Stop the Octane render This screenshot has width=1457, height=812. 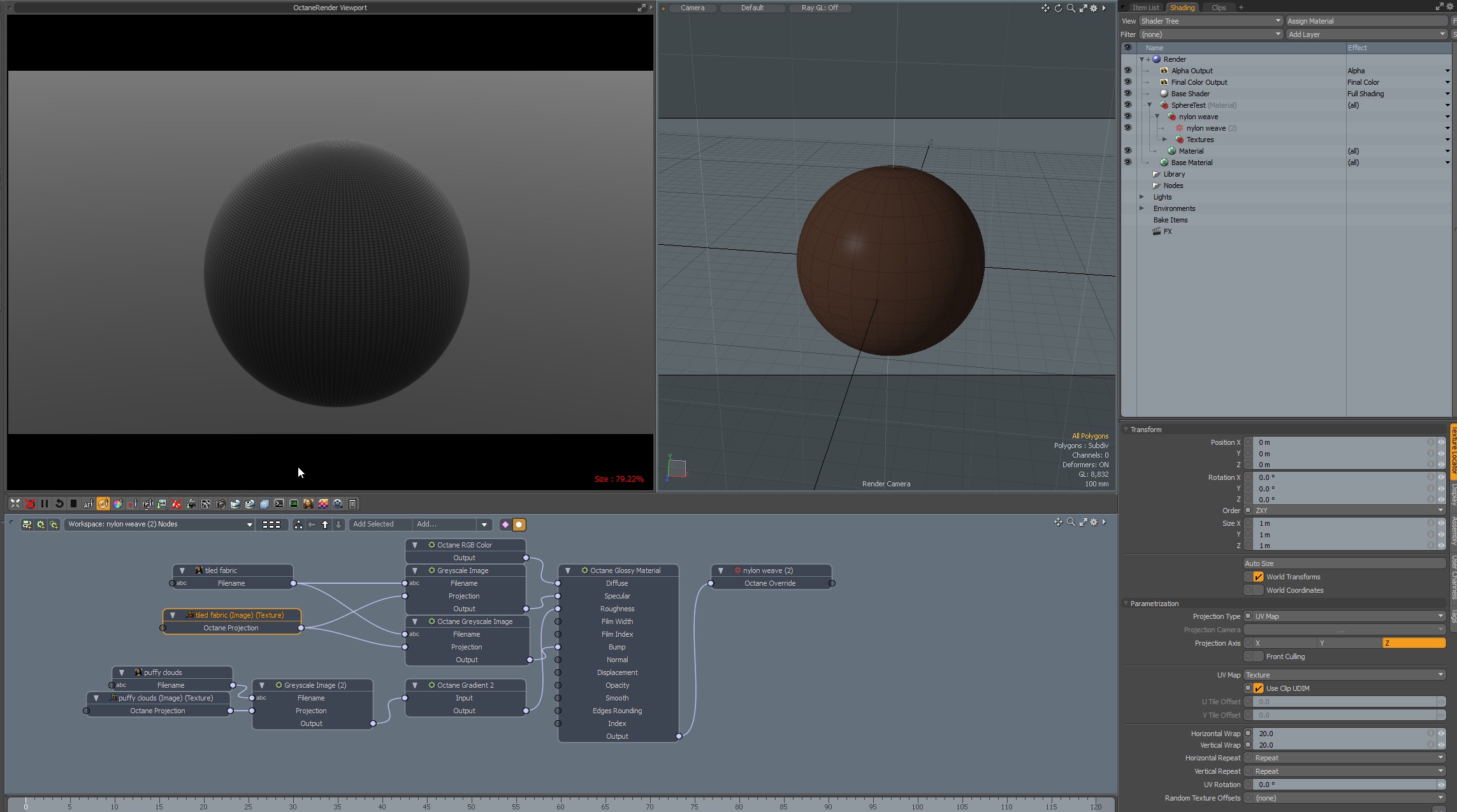click(x=73, y=504)
